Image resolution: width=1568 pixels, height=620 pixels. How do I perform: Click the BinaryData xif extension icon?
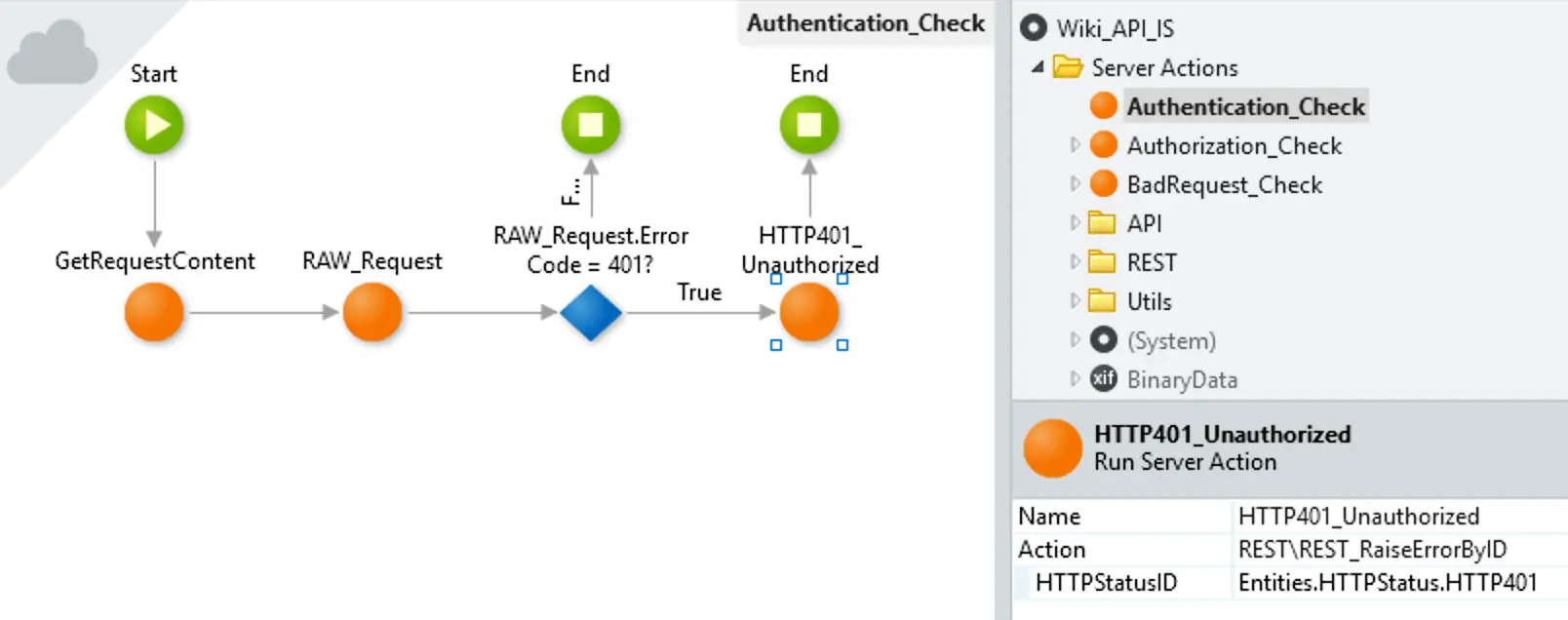coord(1104,378)
